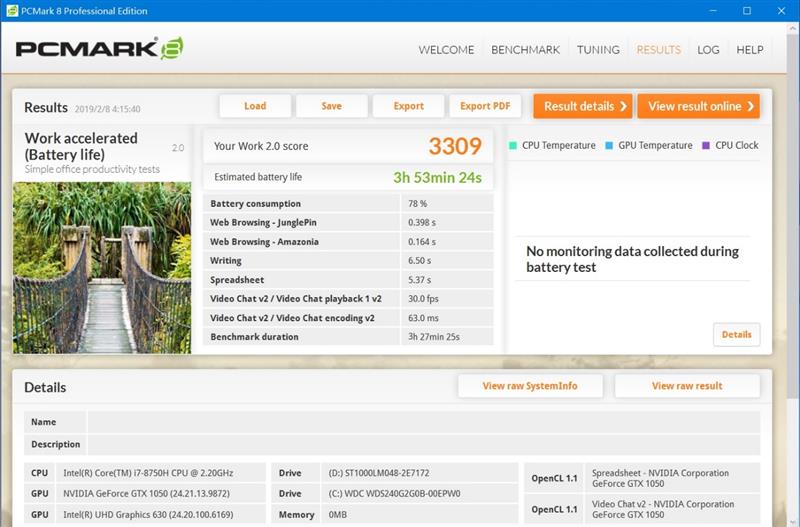Select the RESULTS tab
Screen dimensions: 800x527
pos(658,50)
